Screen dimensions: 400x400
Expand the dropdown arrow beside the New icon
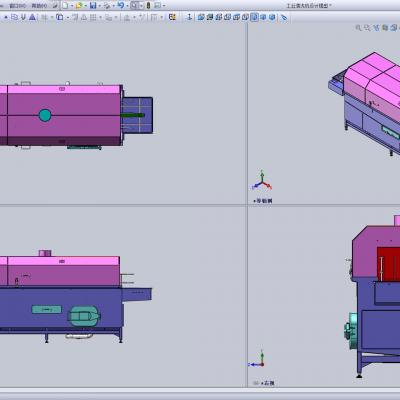click(x=72, y=6)
